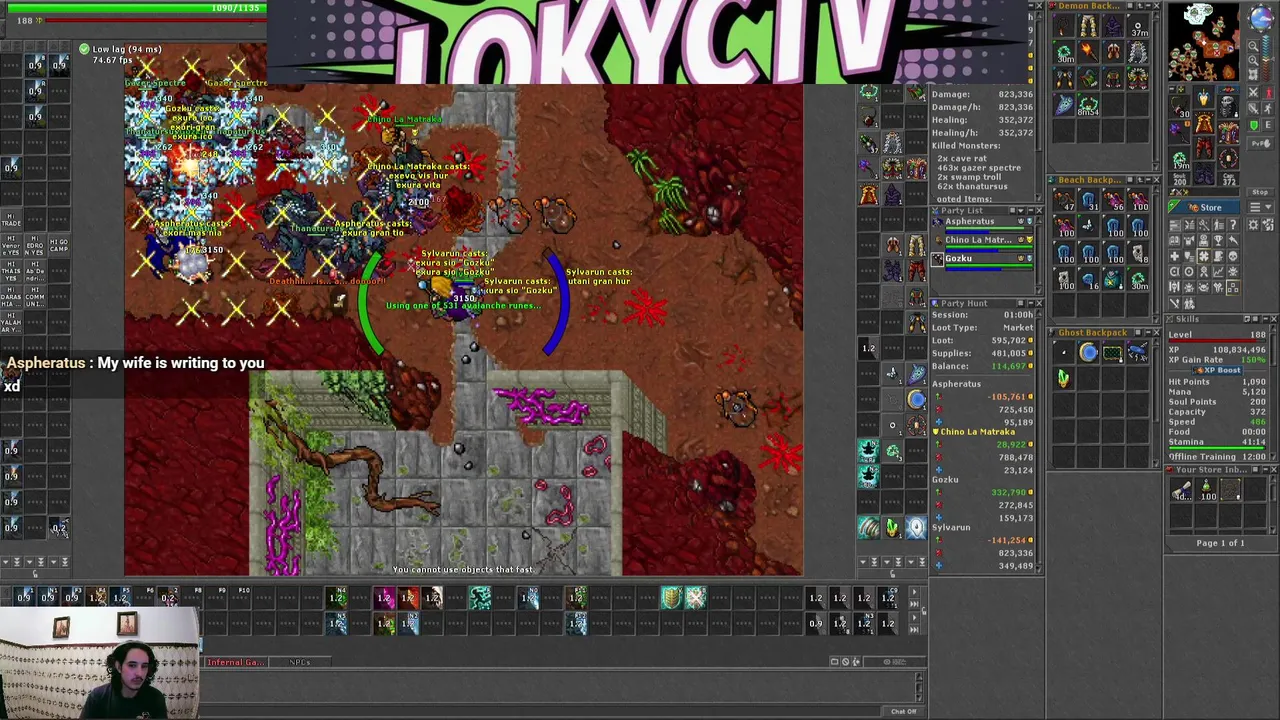Select offensive fight mode crossed swords
1280x720 pixels.
click(1254, 92)
